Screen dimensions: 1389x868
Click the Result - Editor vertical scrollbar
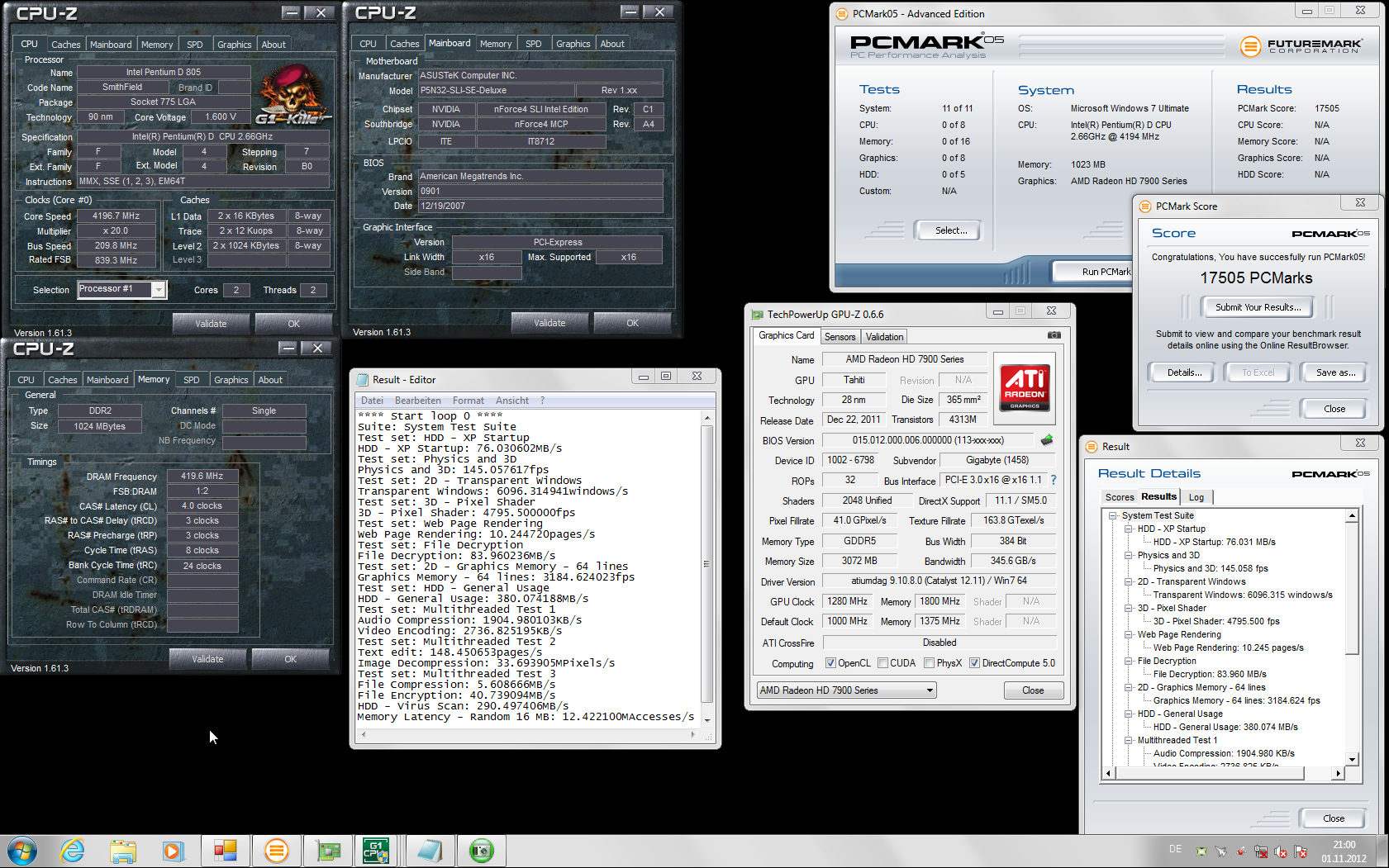(706, 567)
